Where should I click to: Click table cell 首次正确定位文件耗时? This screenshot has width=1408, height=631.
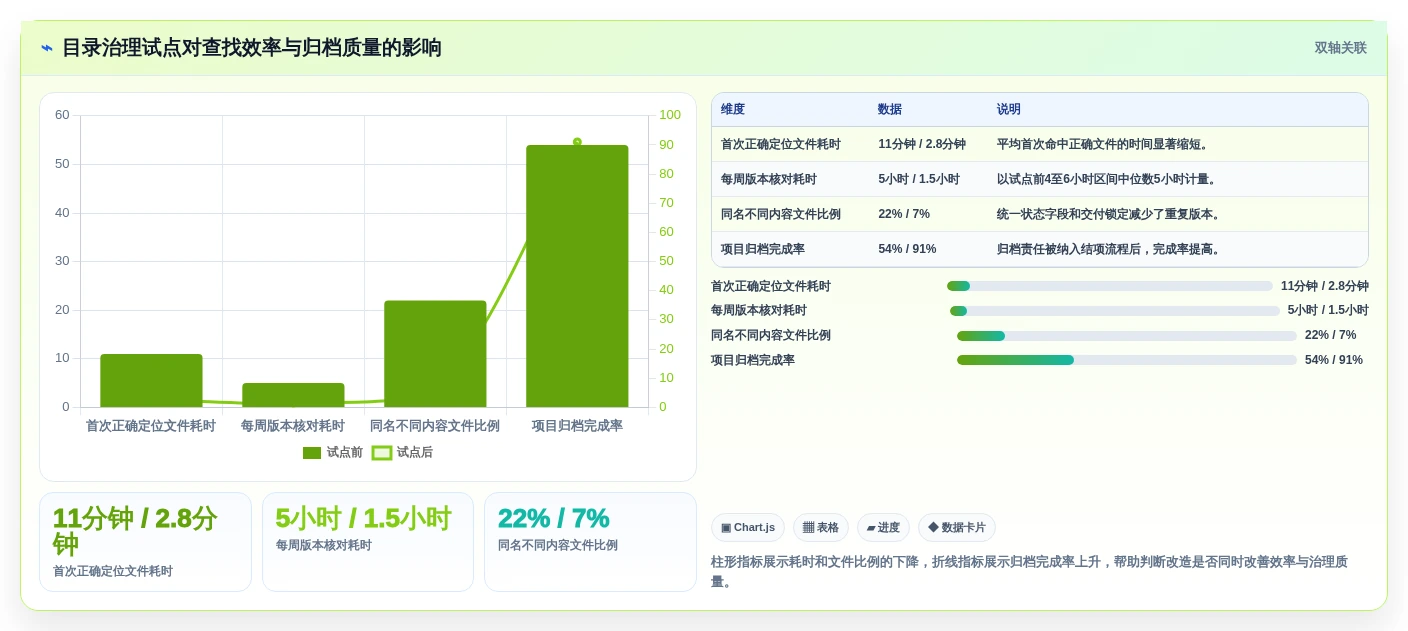tap(781, 144)
